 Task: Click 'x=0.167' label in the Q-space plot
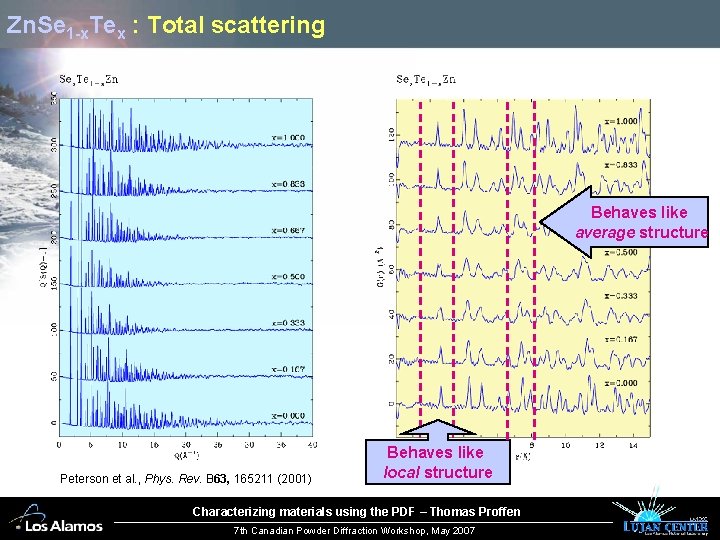click(x=288, y=370)
